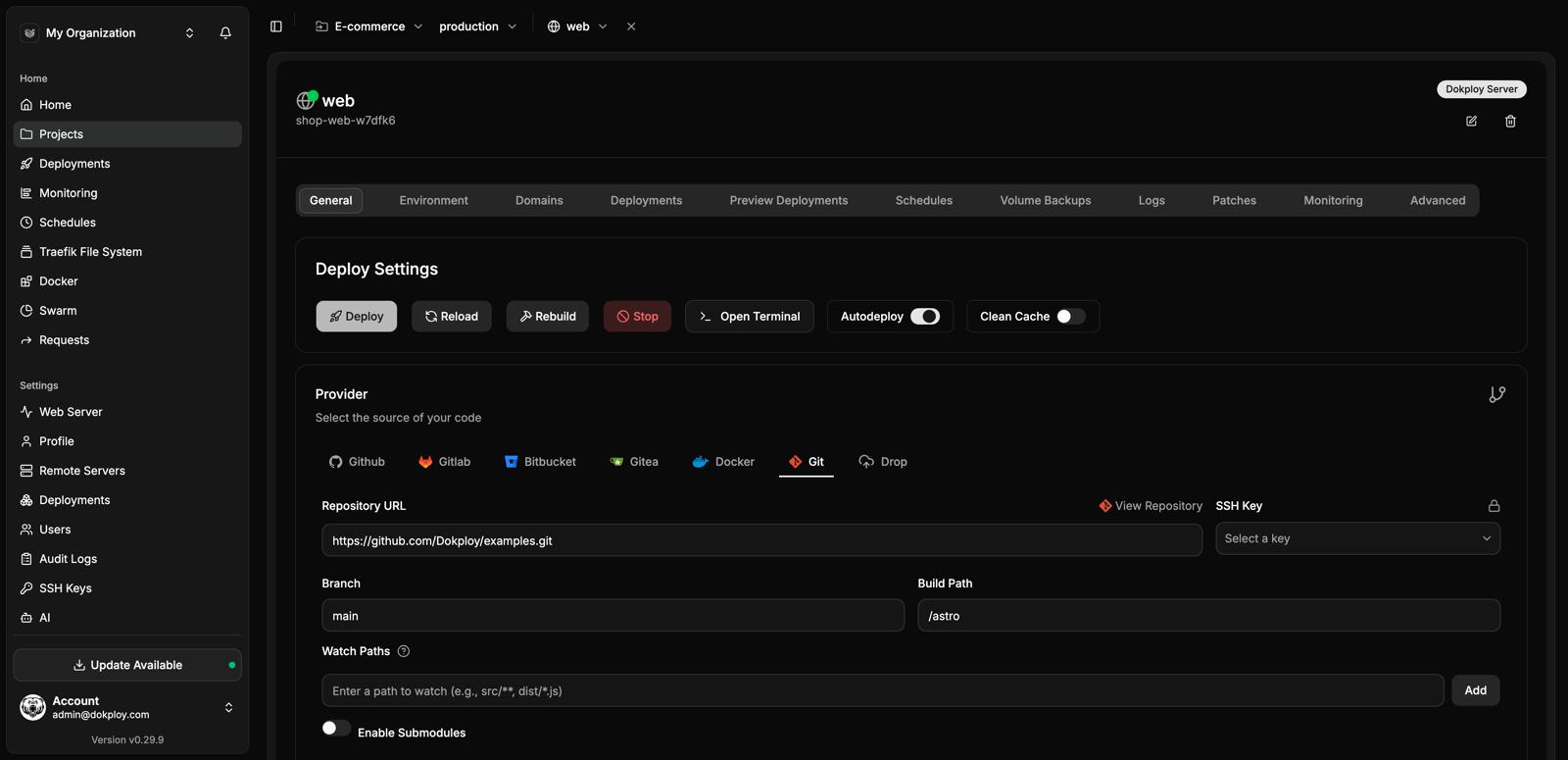Click the Rebuild button

click(x=548, y=317)
